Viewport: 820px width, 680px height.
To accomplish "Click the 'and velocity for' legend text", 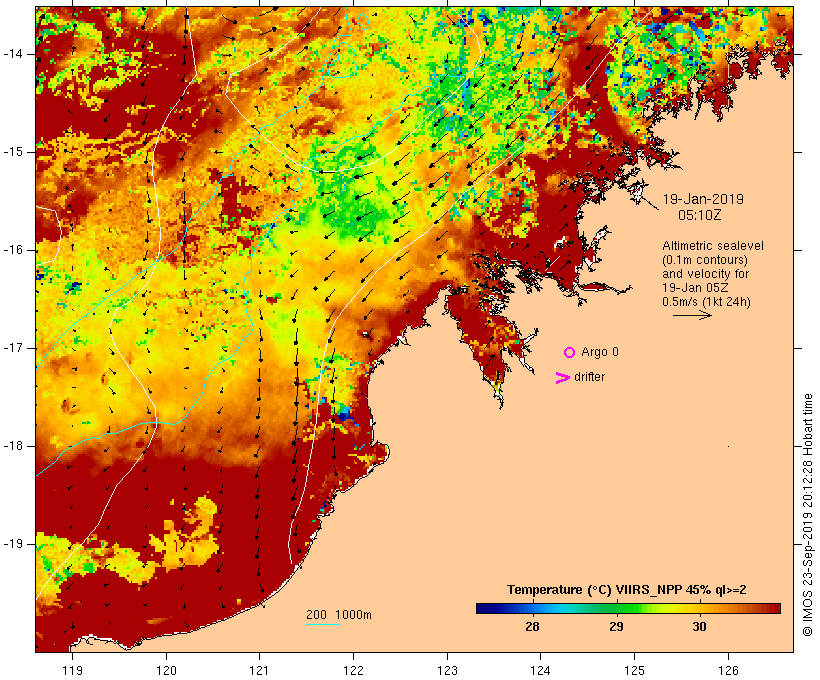I will [705, 274].
